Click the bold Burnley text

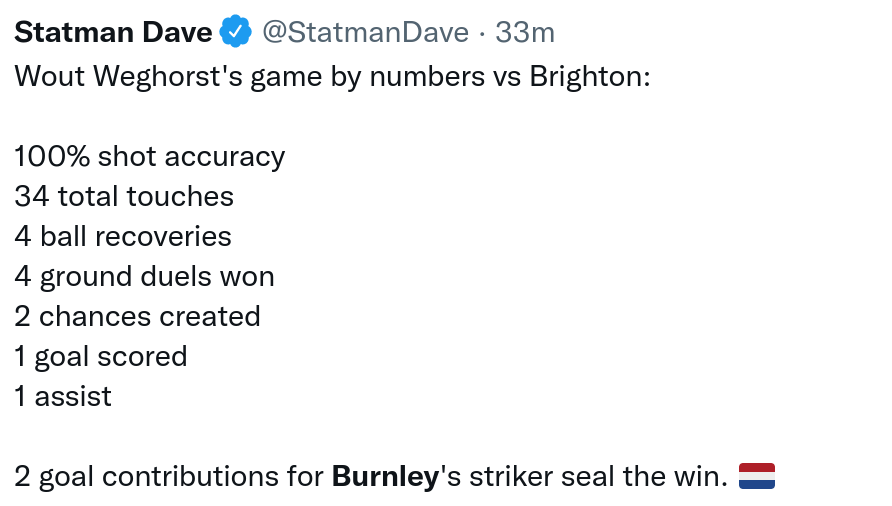385,476
